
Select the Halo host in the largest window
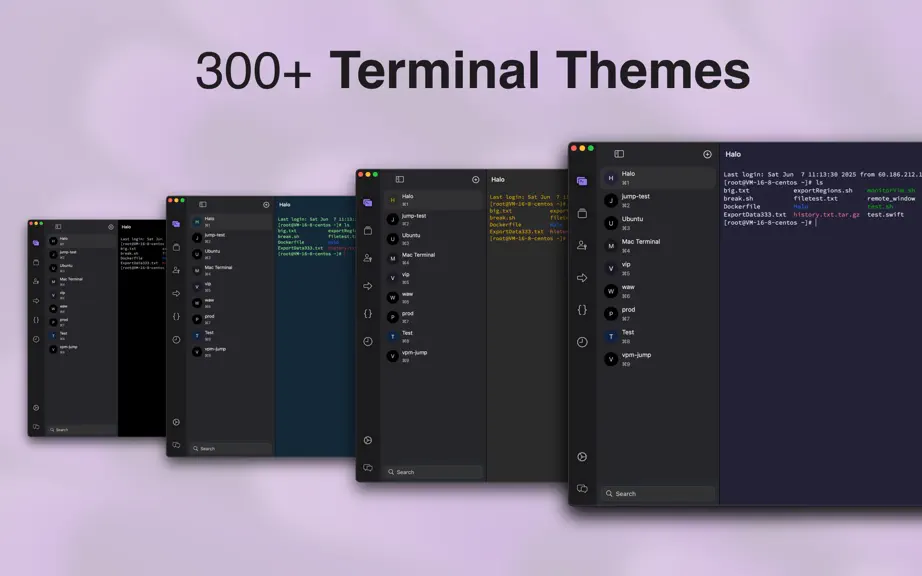coord(657,178)
